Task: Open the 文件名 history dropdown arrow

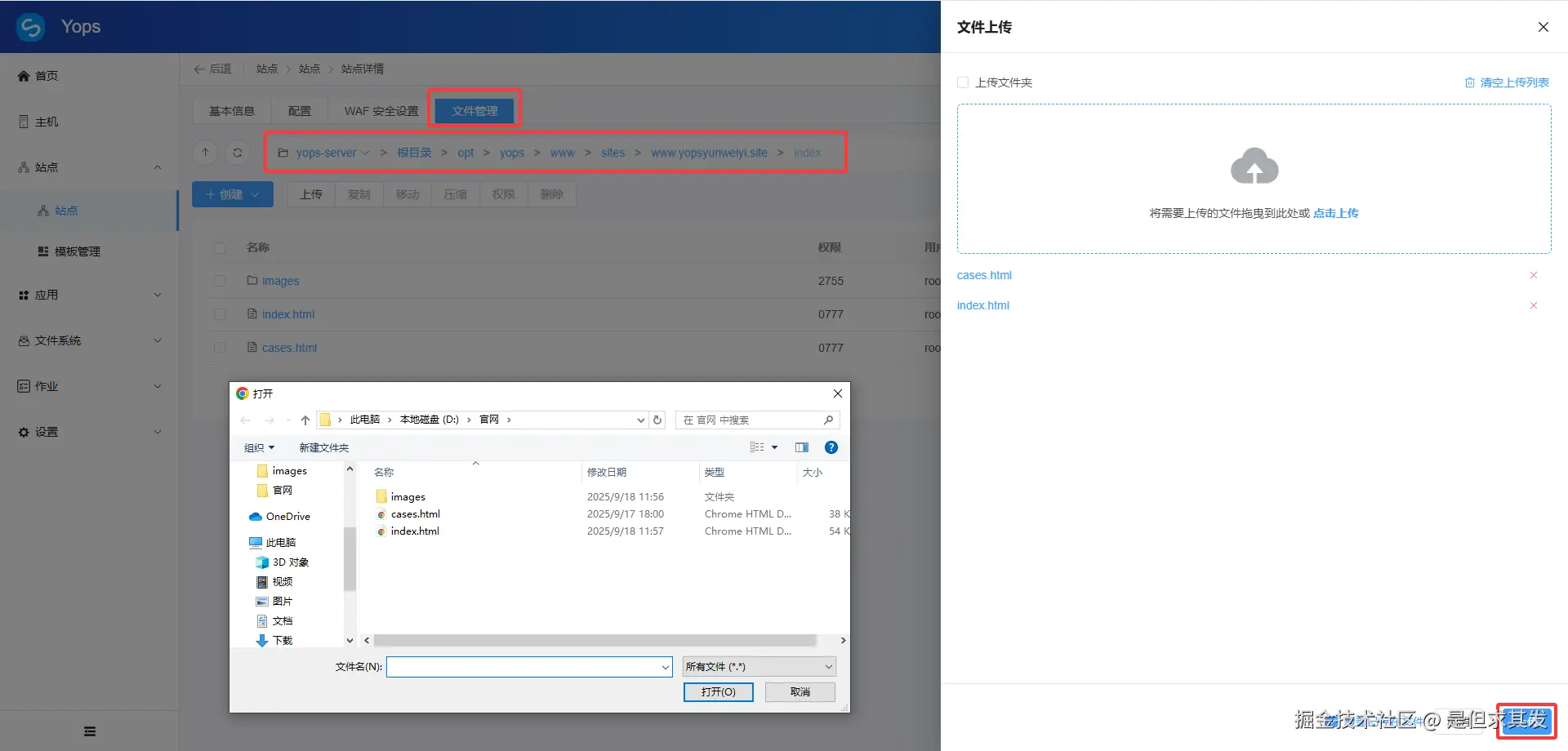Action: 666,667
